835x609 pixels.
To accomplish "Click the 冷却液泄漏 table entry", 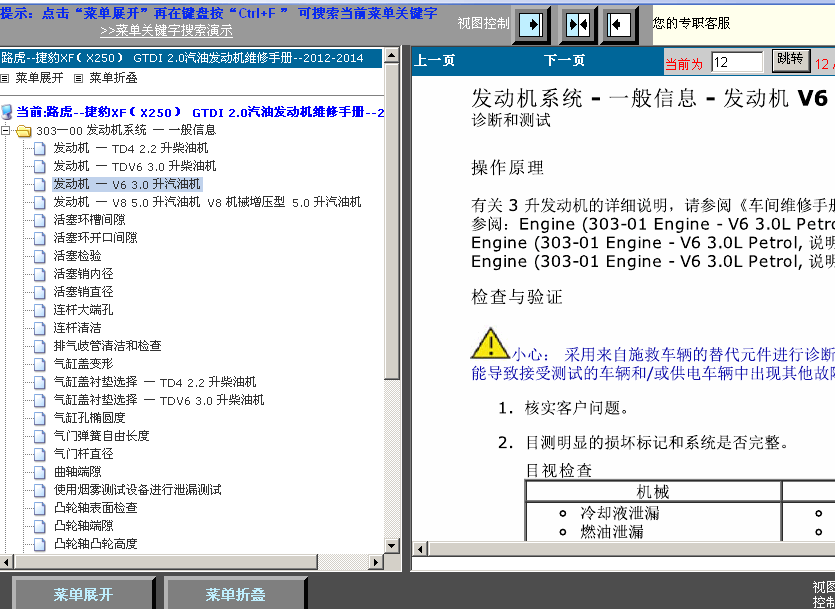I will click(620, 513).
